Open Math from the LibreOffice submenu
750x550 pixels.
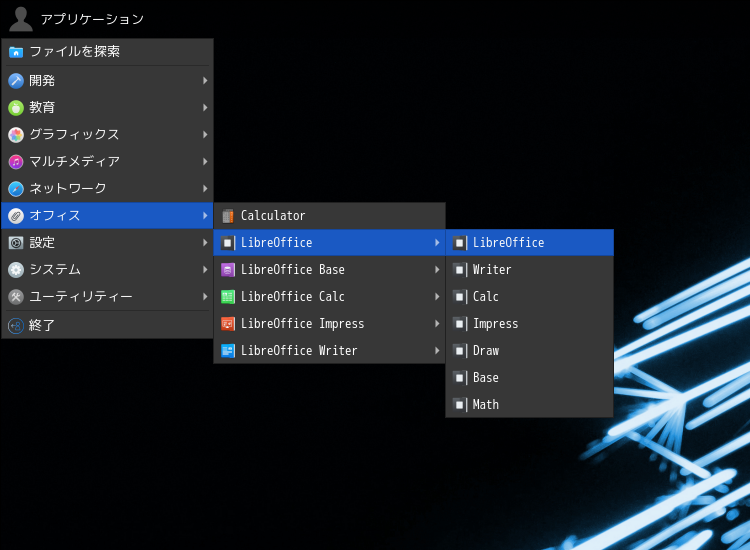click(529, 405)
